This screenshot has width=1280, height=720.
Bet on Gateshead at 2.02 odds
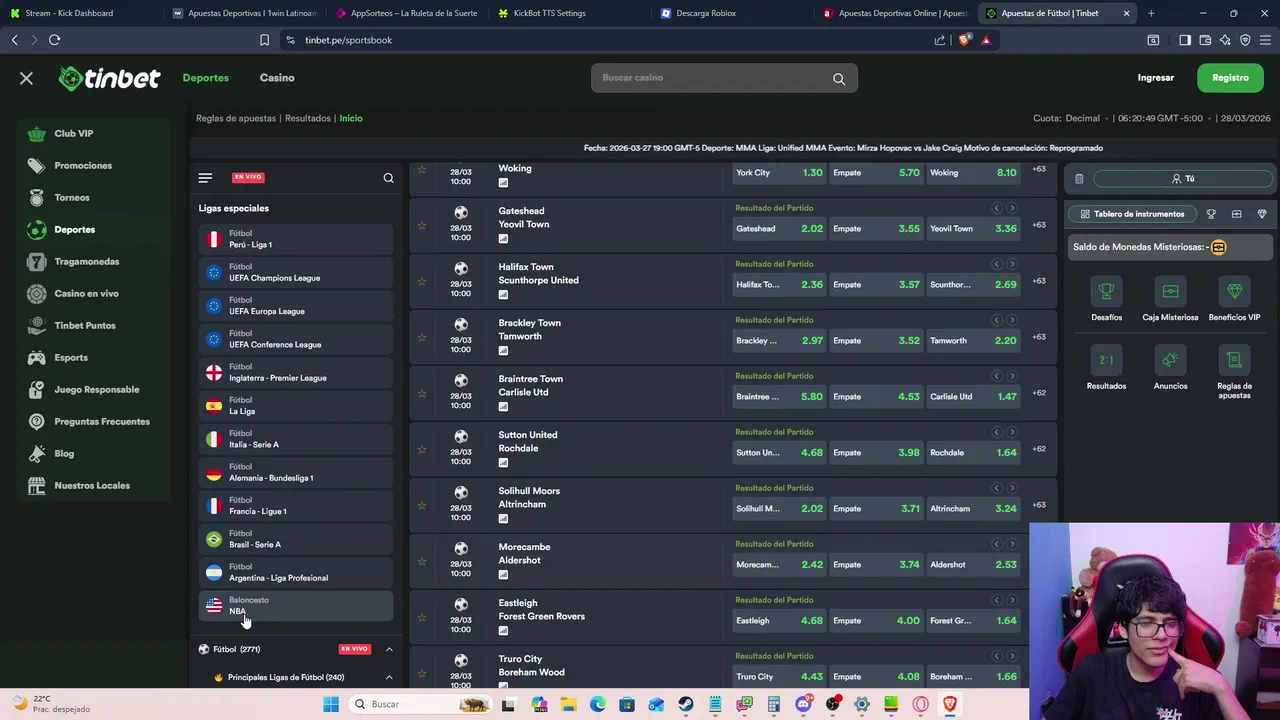click(778, 228)
